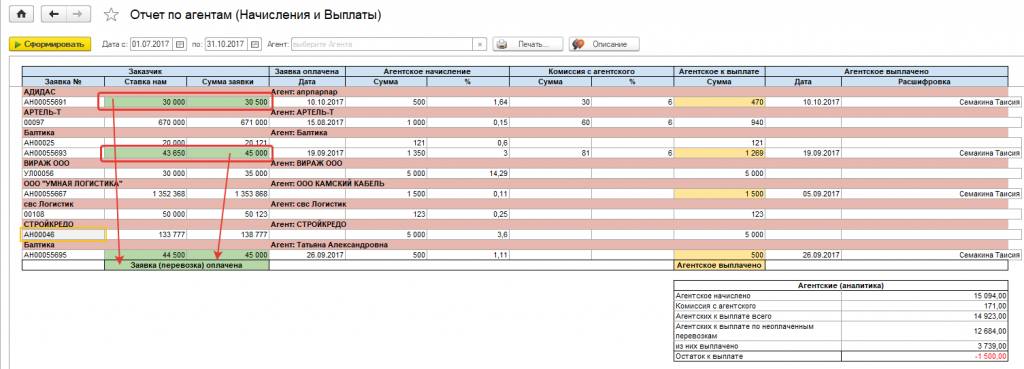Image resolution: width=1024 pixels, height=369 pixels.
Task: Select the 14,29 percent cell
Action: click(468, 173)
